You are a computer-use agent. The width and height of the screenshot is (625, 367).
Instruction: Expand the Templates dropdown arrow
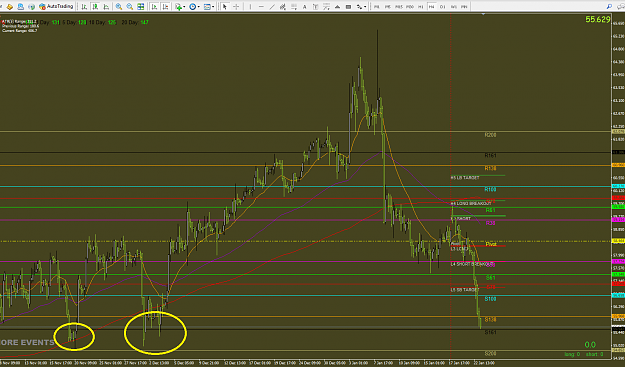click(x=213, y=7)
